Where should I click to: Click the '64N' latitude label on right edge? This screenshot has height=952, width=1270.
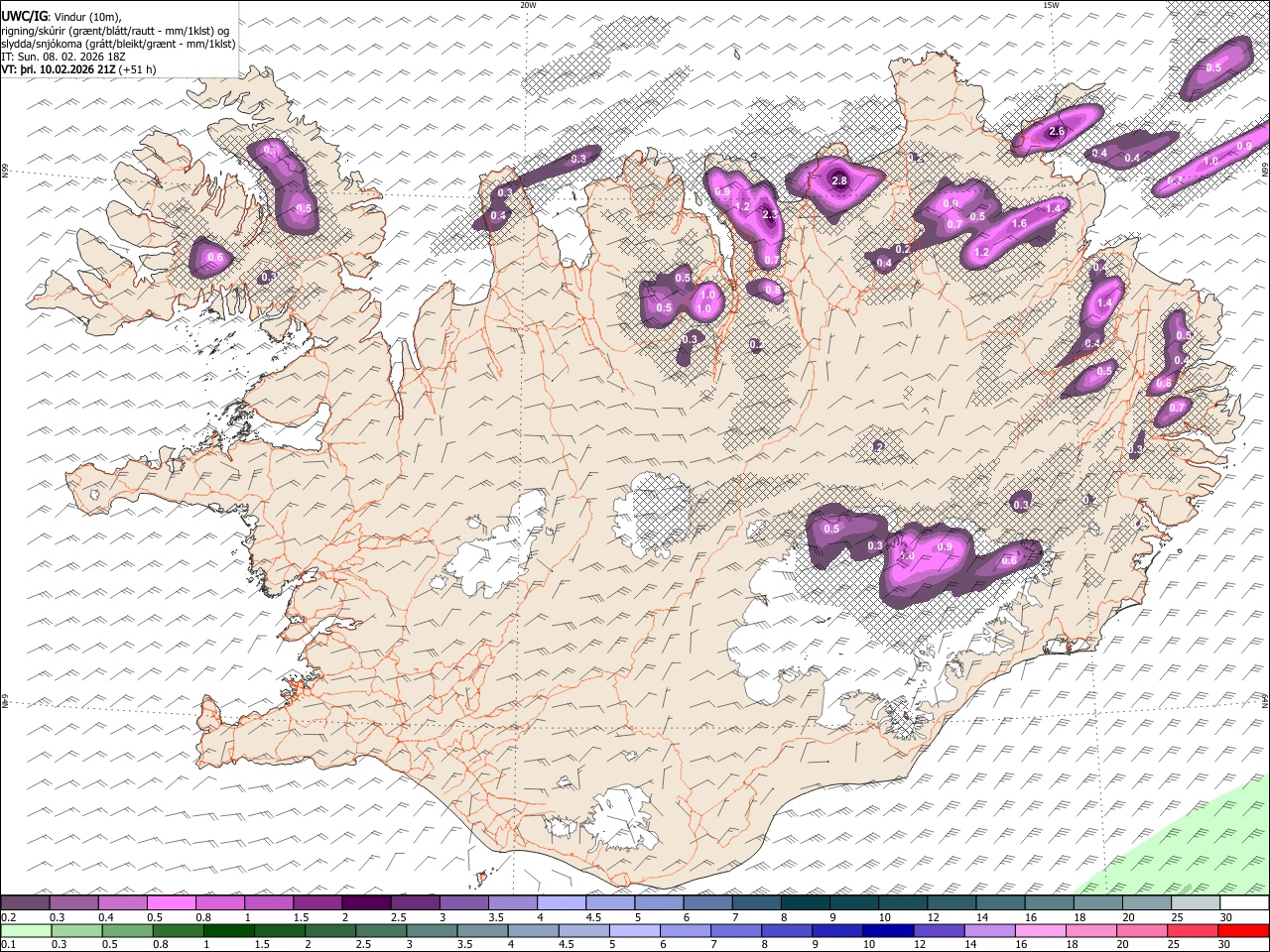point(1265,701)
